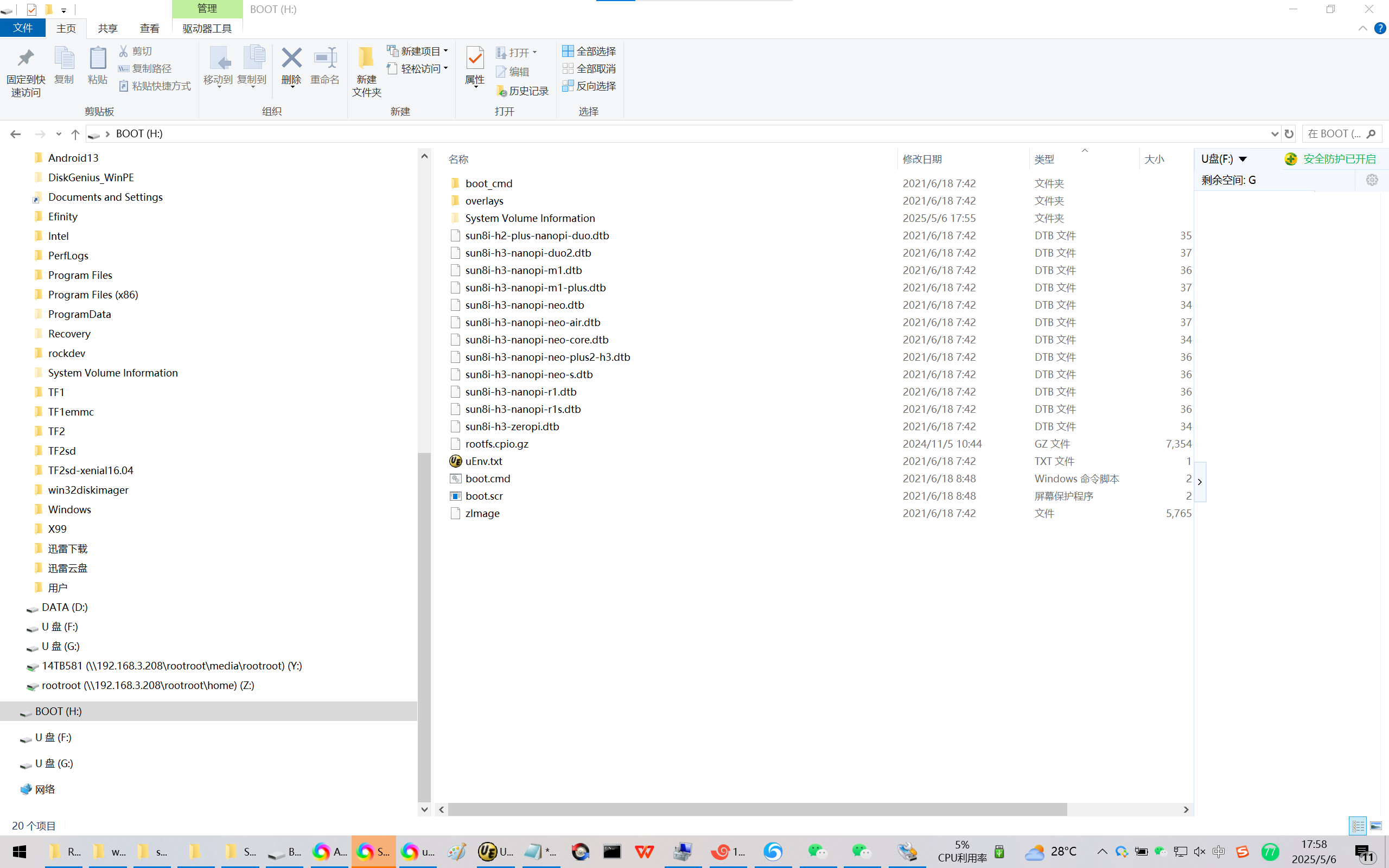Click Select all (全部选择) button
1389x868 pixels.
click(x=589, y=51)
